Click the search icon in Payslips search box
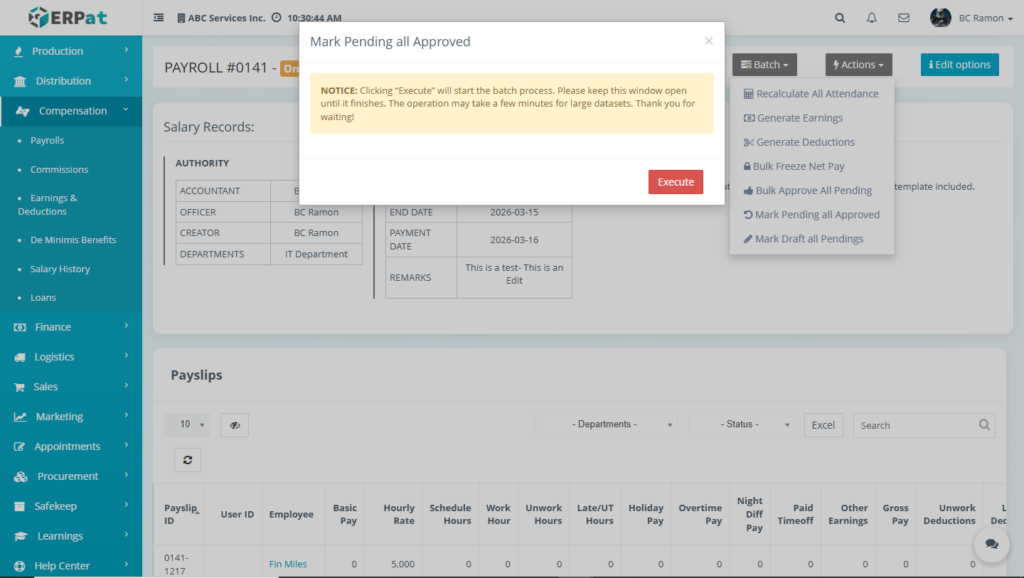Screen dimensions: 1024x578 985,425
